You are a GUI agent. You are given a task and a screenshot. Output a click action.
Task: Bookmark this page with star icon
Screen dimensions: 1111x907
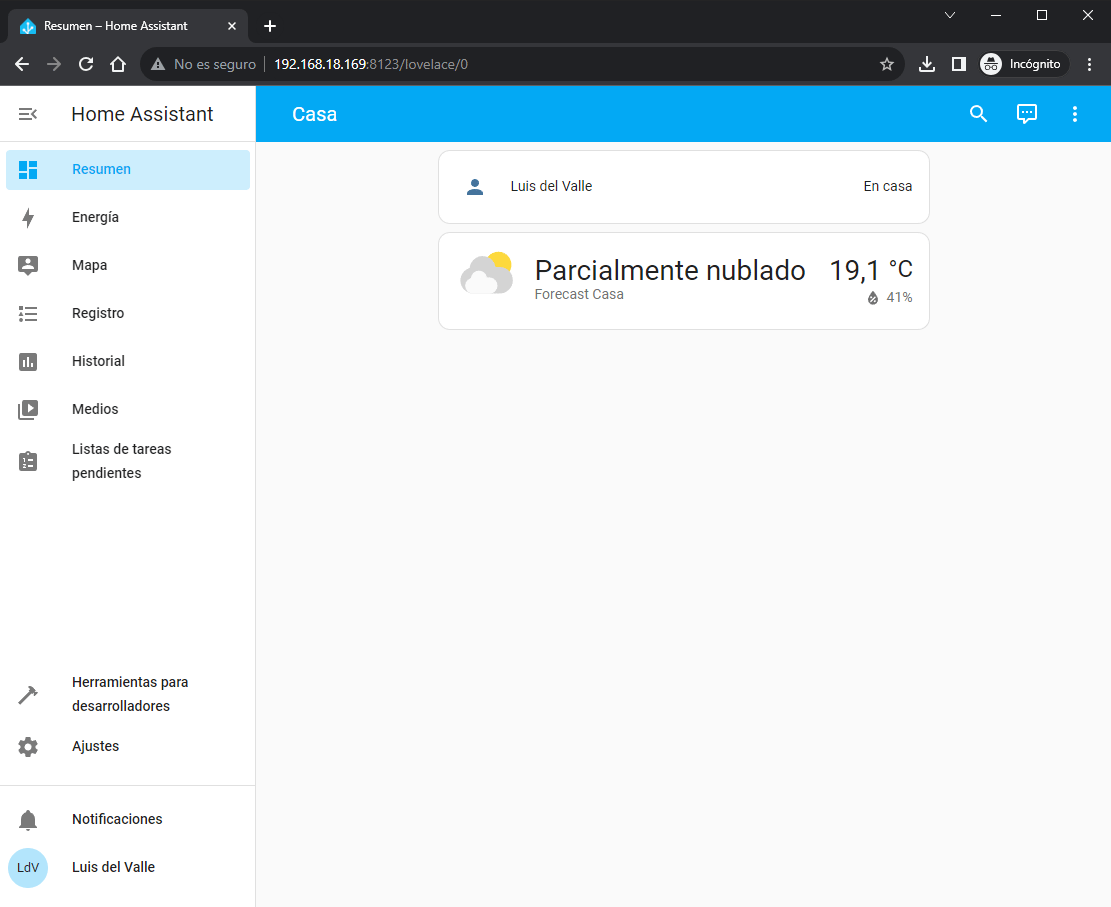point(886,64)
